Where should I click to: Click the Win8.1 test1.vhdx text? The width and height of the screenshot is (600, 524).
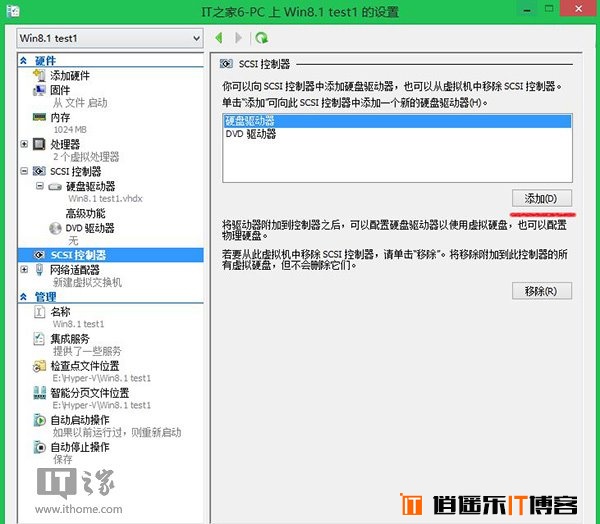click(x=105, y=199)
